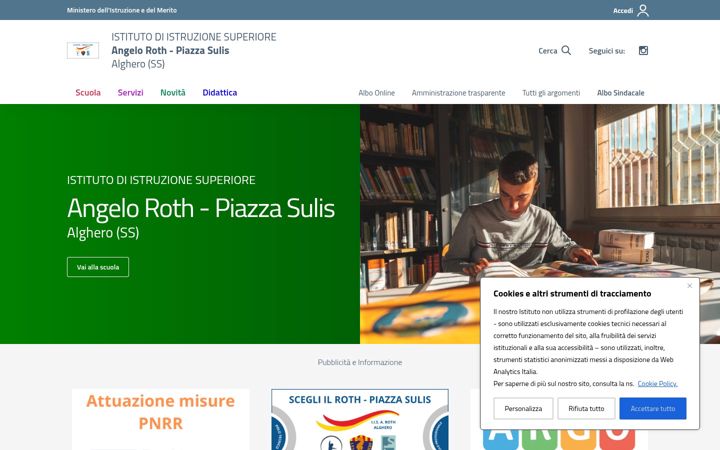Open the Scegli il Roth - Piazza Sulis banner
This screenshot has height=450, width=720.
[x=360, y=419]
